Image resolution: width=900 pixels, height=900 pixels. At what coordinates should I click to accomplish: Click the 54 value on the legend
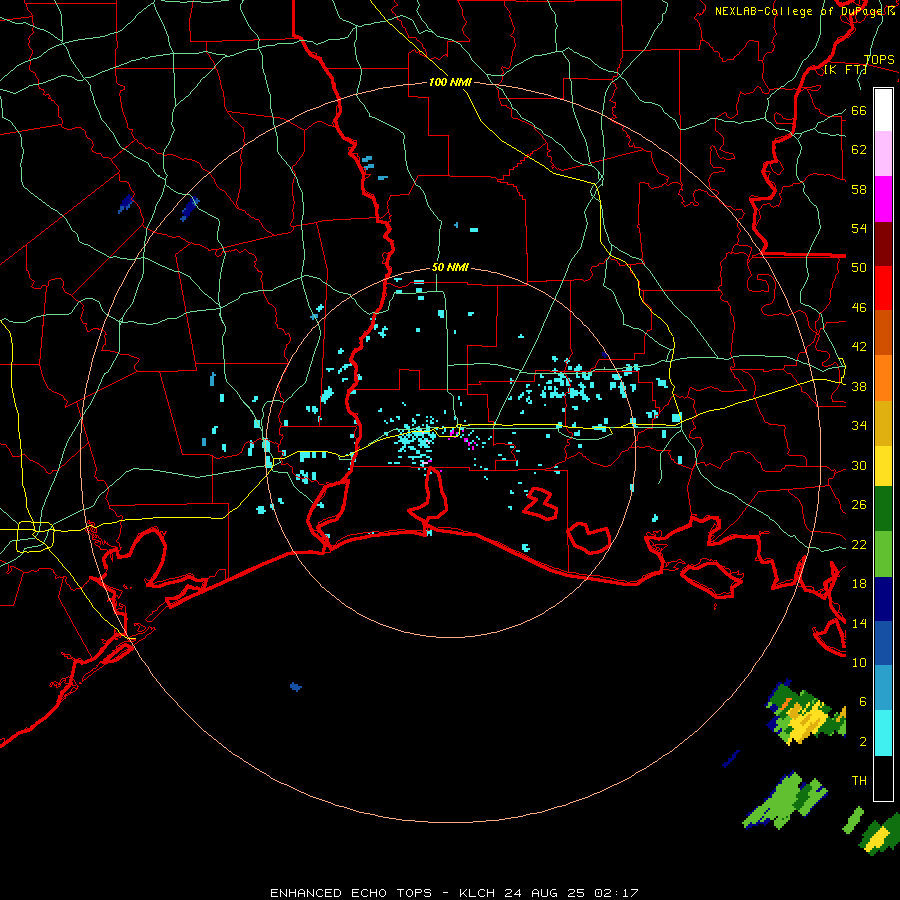(x=859, y=228)
